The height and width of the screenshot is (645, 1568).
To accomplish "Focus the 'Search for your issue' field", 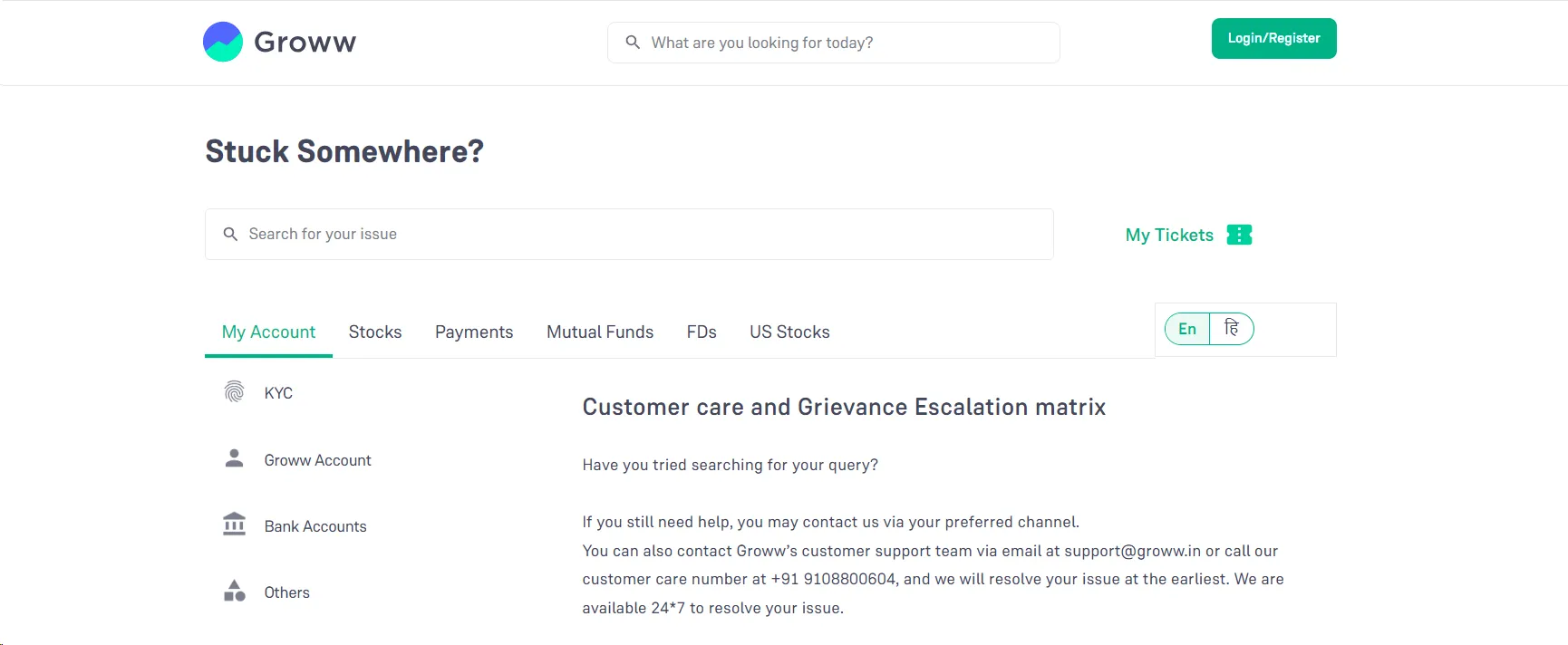I will [629, 234].
